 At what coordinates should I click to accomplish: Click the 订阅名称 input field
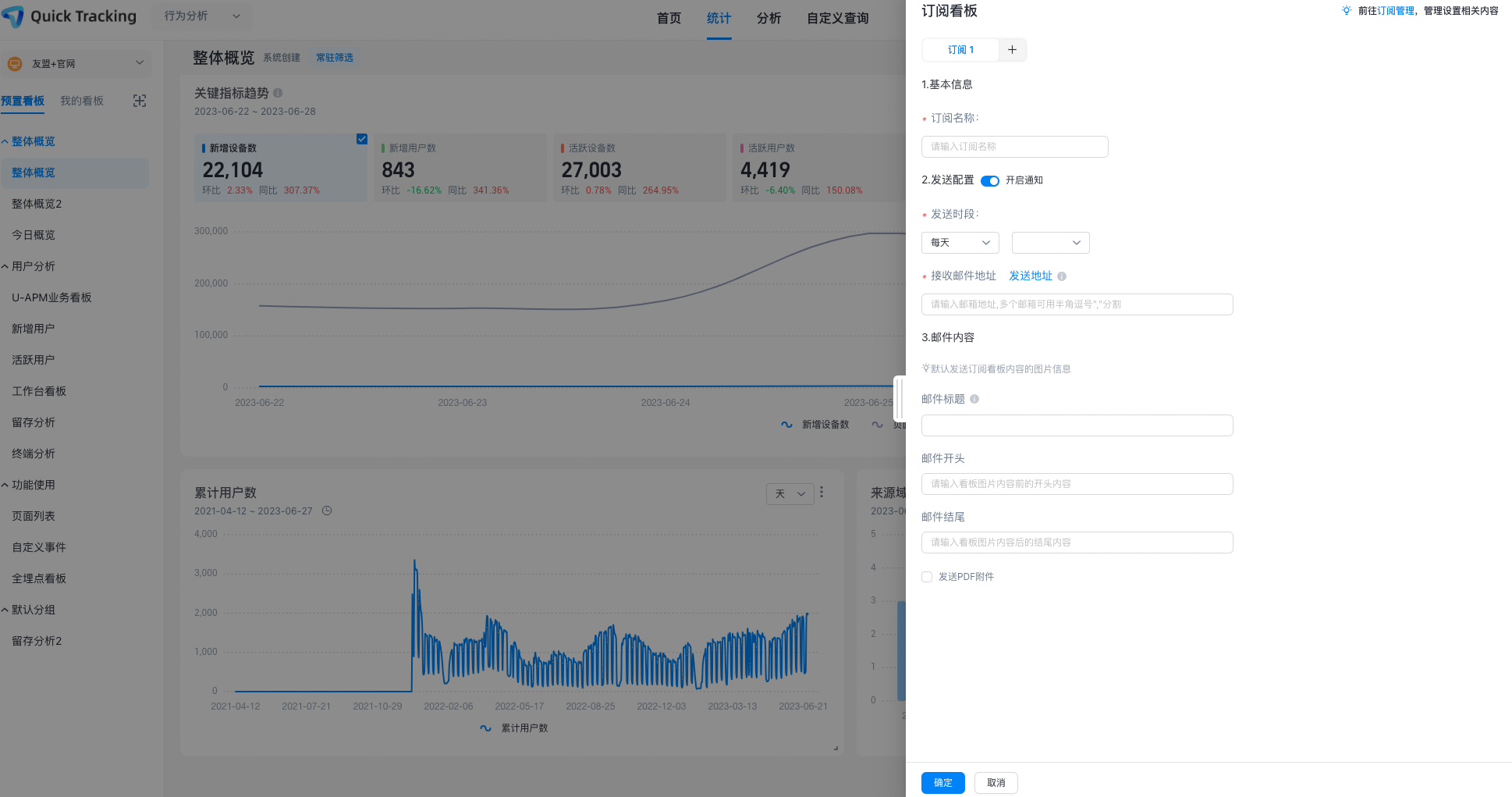pyautogui.click(x=1015, y=147)
